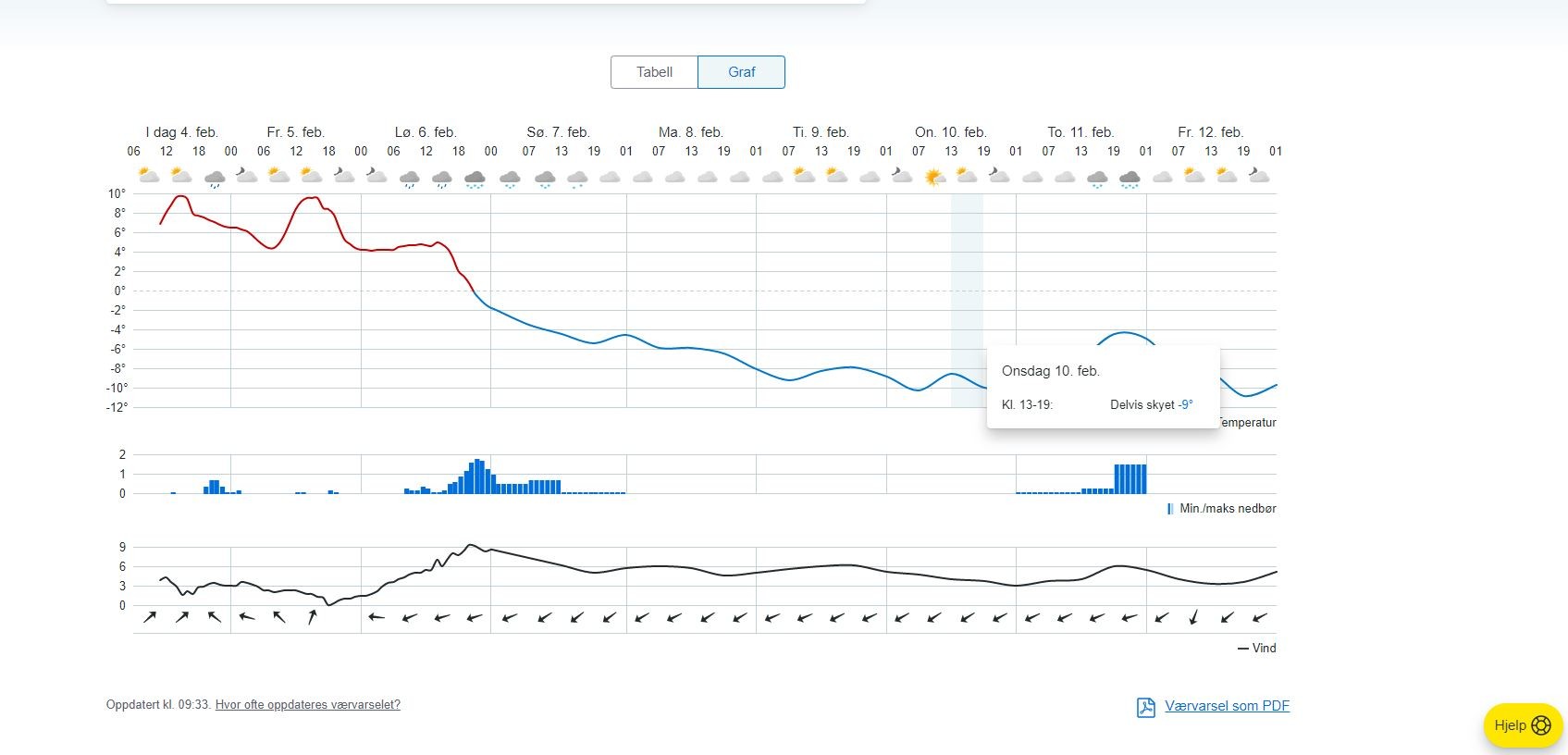Switch to the Tabell view

pos(654,72)
